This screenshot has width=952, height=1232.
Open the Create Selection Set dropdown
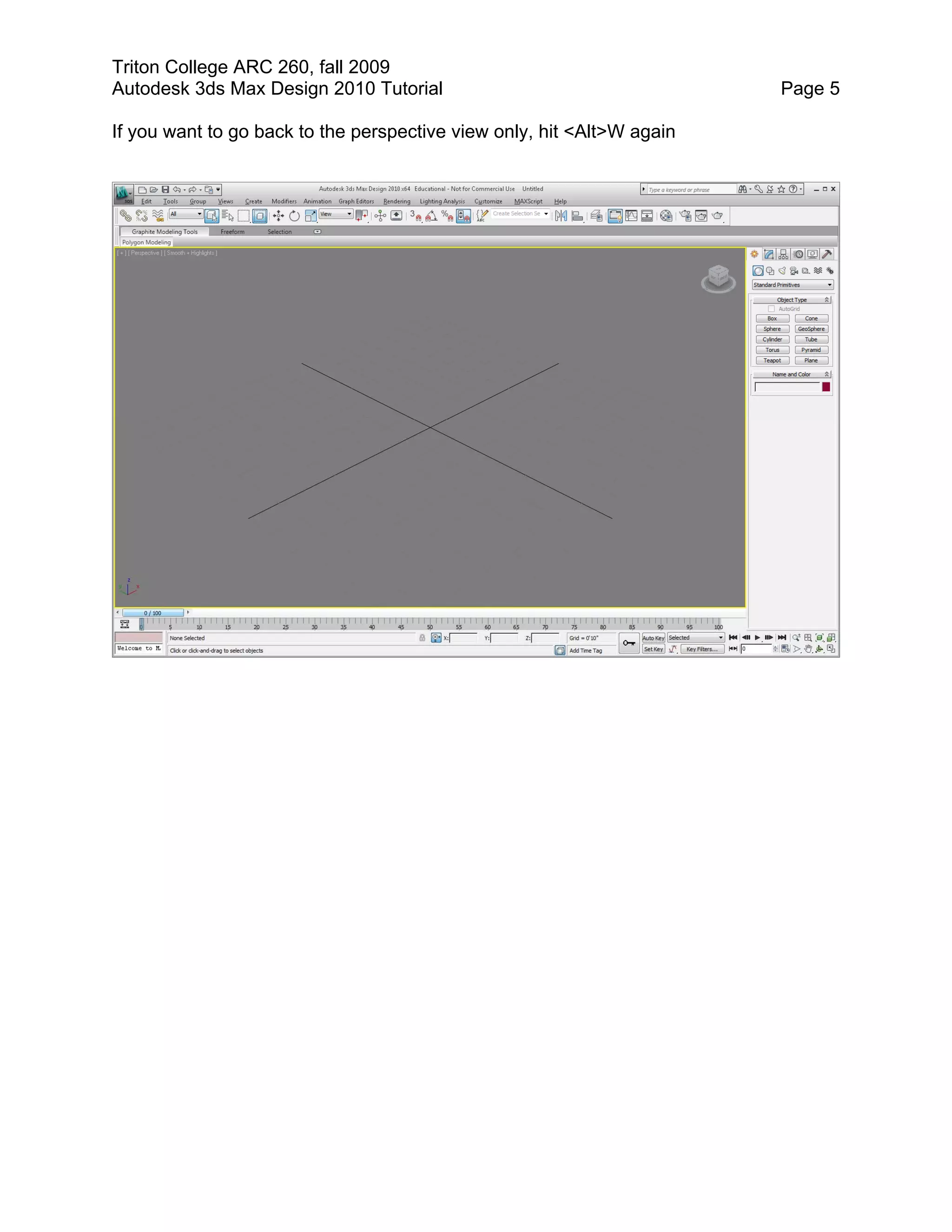coord(521,214)
